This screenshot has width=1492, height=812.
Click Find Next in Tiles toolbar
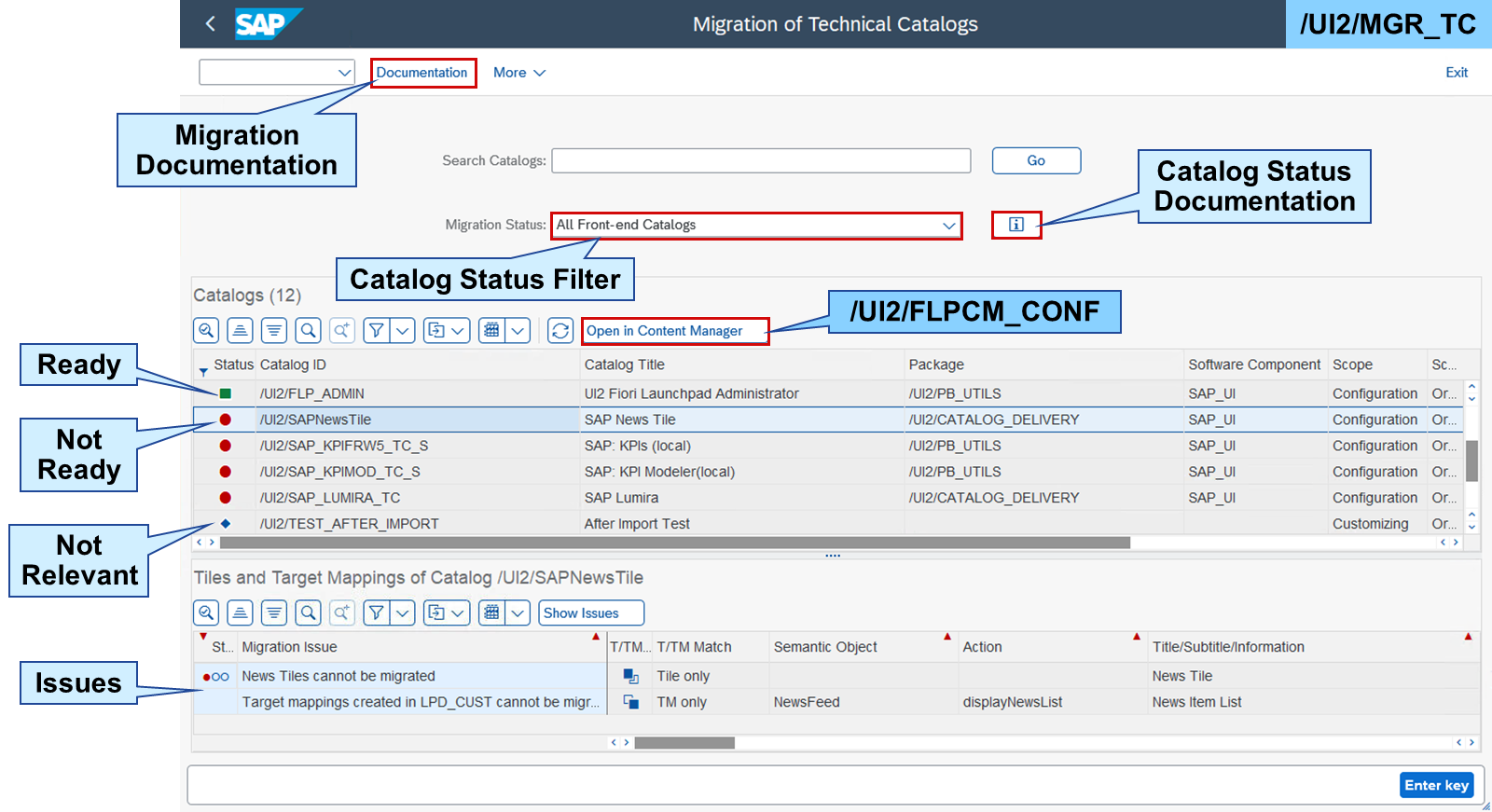[x=342, y=612]
